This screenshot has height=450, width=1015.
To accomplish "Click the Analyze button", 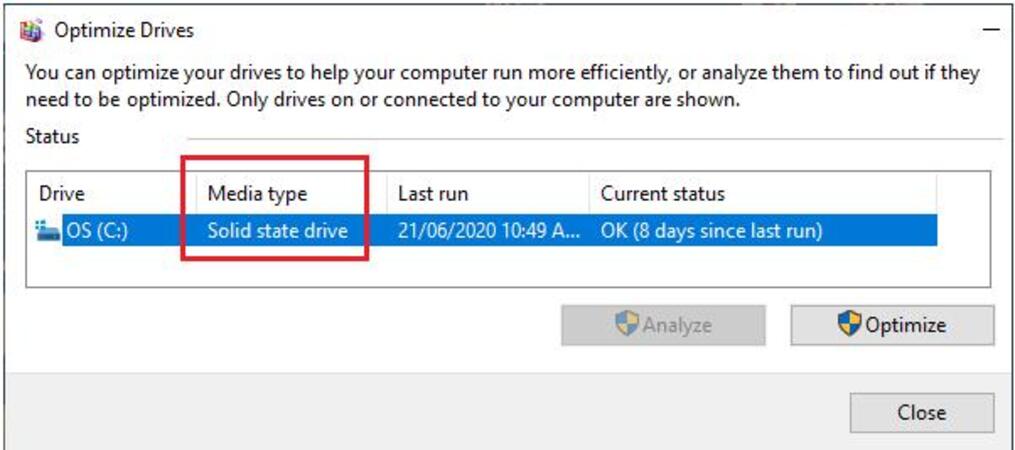I will [664, 325].
